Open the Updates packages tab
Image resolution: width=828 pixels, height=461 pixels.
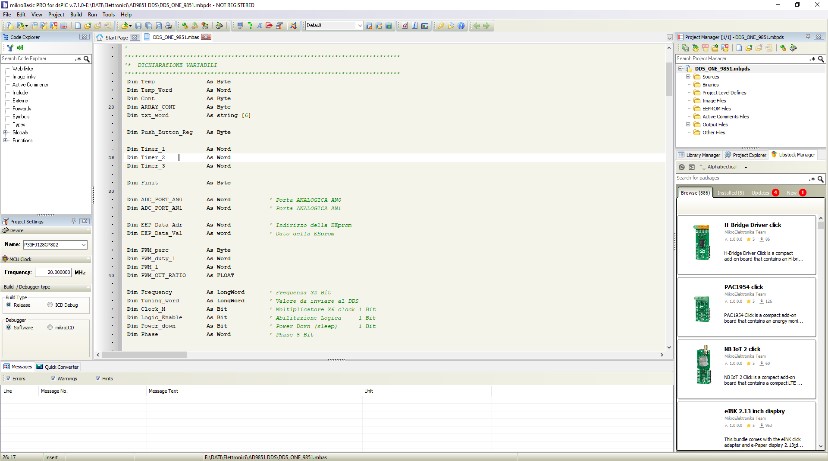(x=764, y=193)
